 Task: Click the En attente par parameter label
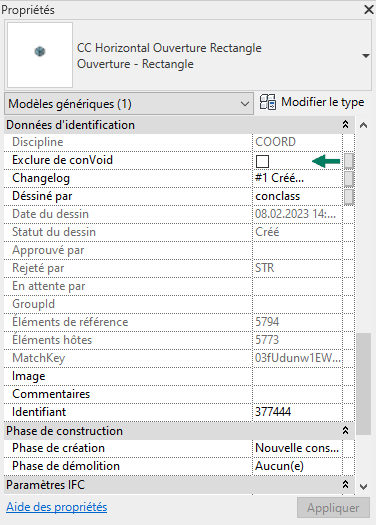(49, 286)
